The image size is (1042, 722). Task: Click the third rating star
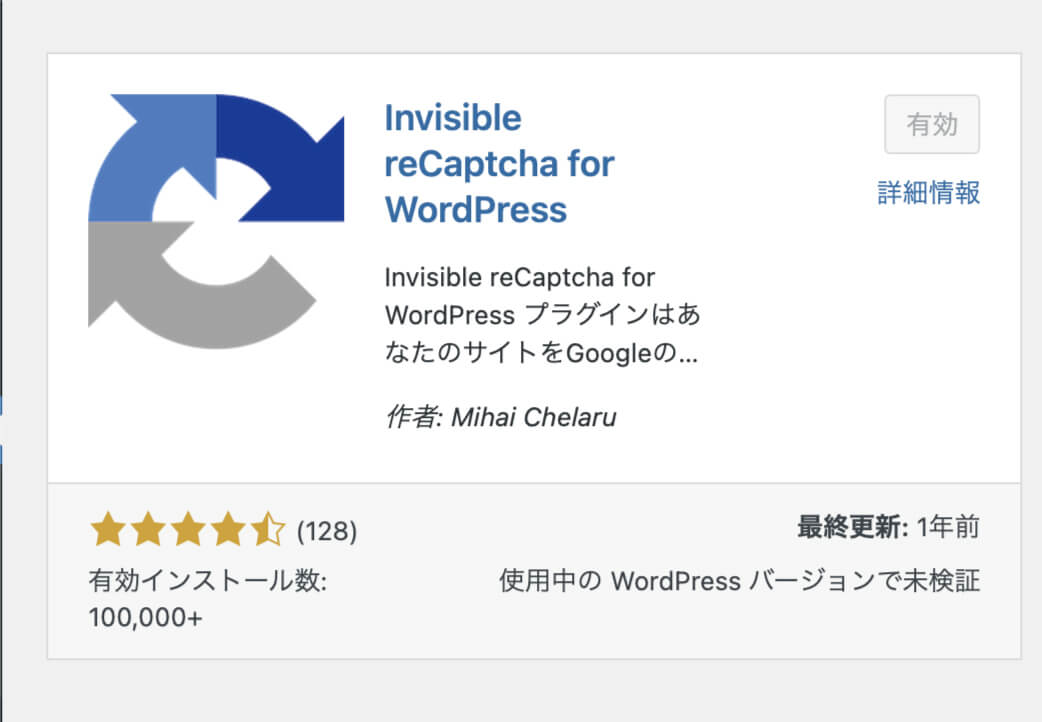(x=187, y=530)
